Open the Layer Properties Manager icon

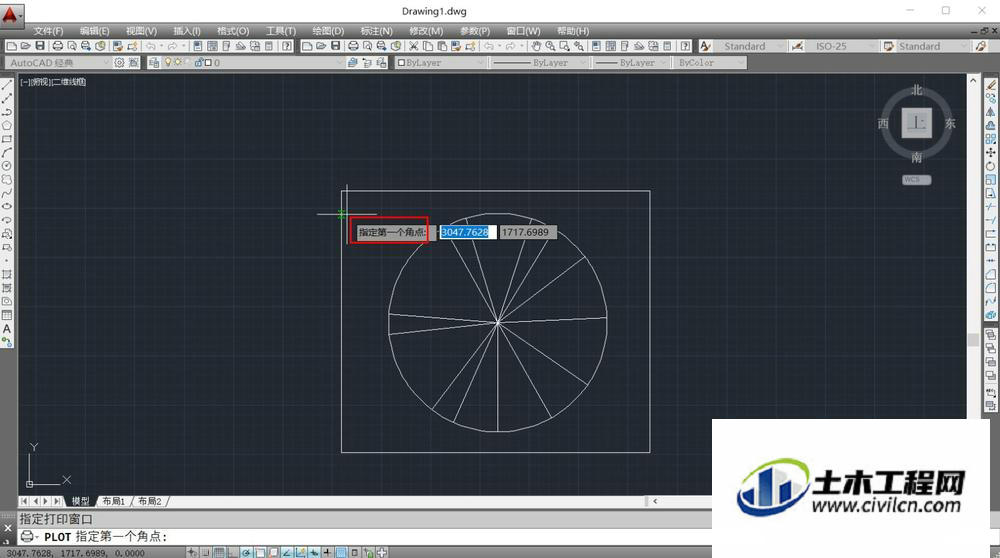pyautogui.click(x=154, y=62)
